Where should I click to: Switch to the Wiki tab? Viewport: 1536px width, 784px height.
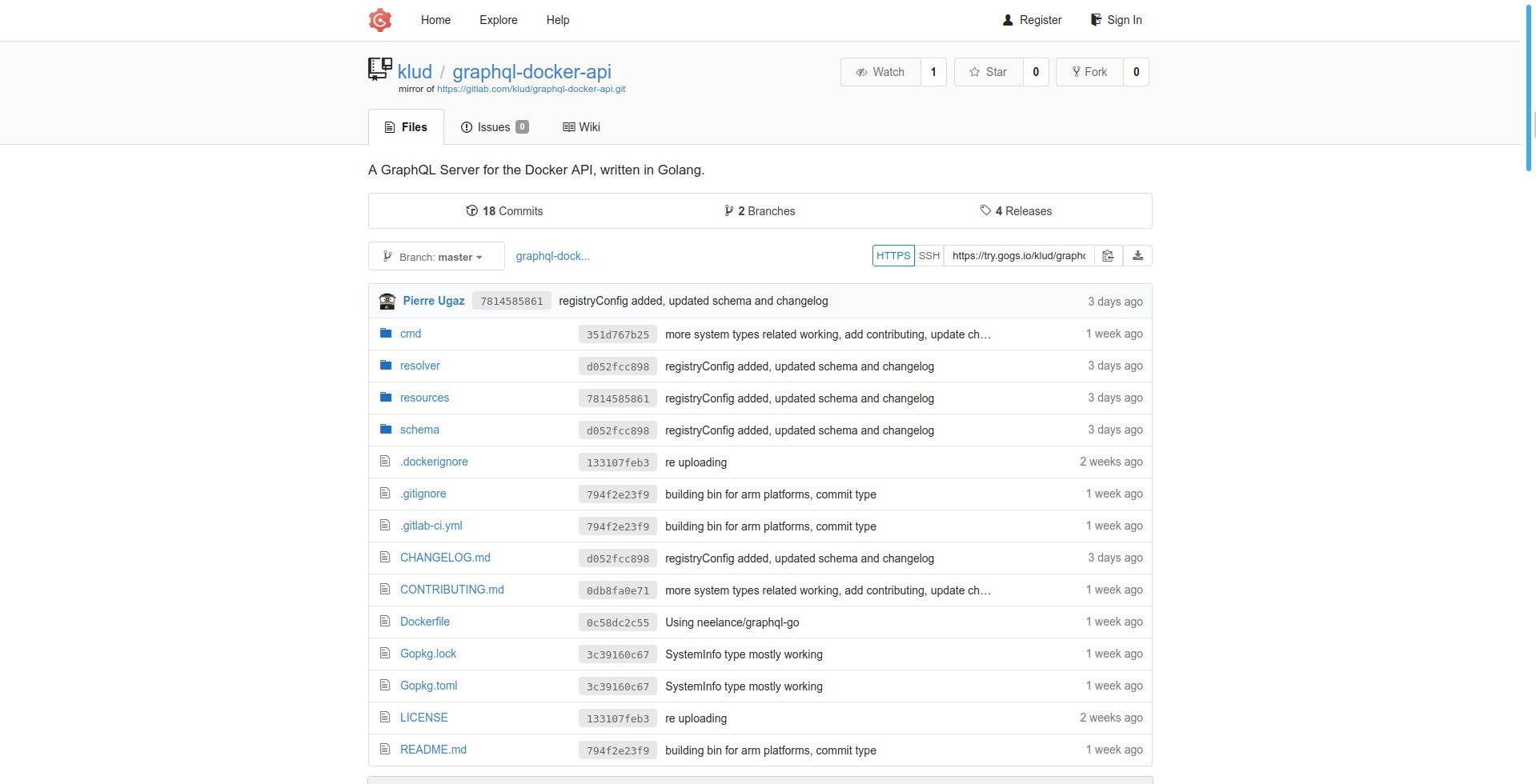click(x=581, y=127)
